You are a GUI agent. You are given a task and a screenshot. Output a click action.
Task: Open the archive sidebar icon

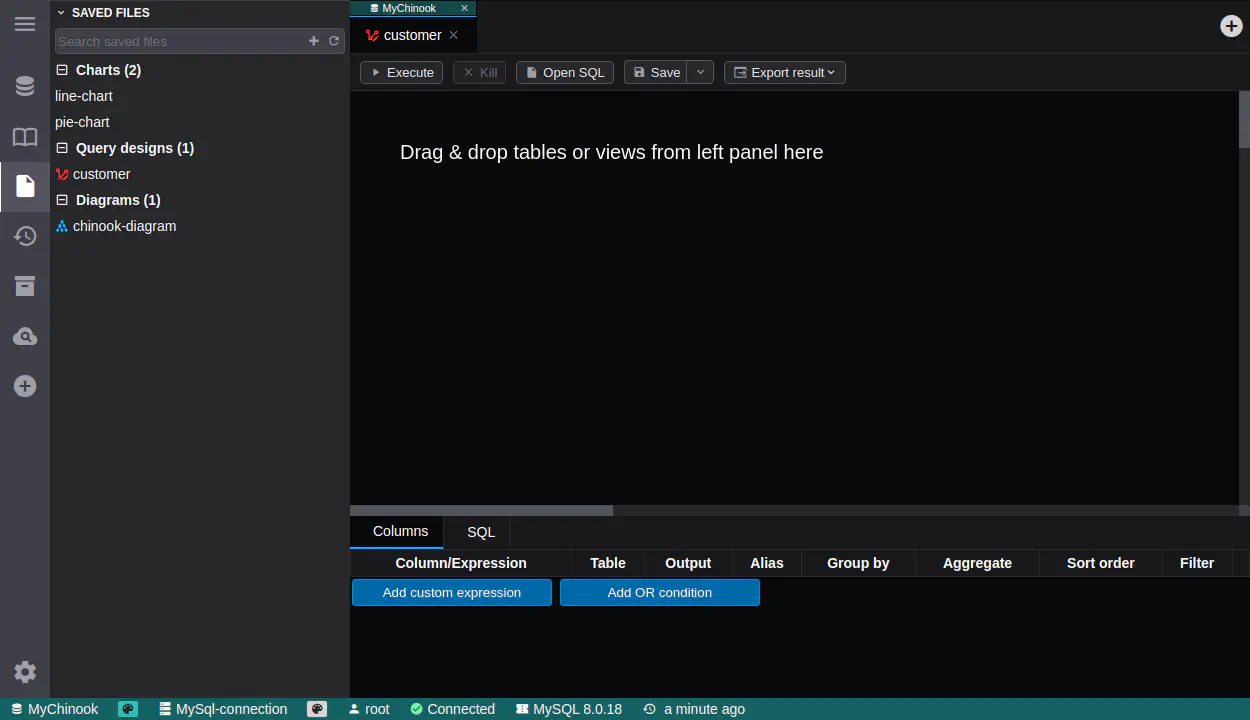pos(25,286)
